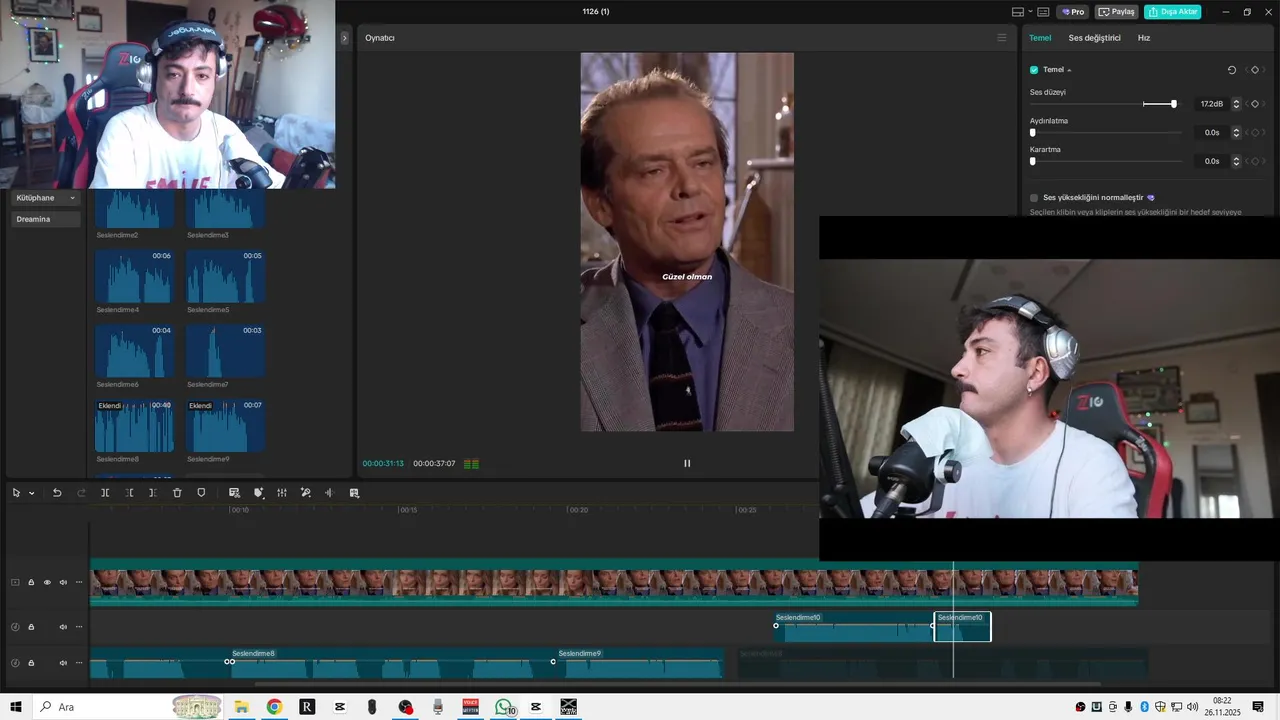This screenshot has height=720, width=1280.
Task: Mute the video track audio
Action: 63,582
